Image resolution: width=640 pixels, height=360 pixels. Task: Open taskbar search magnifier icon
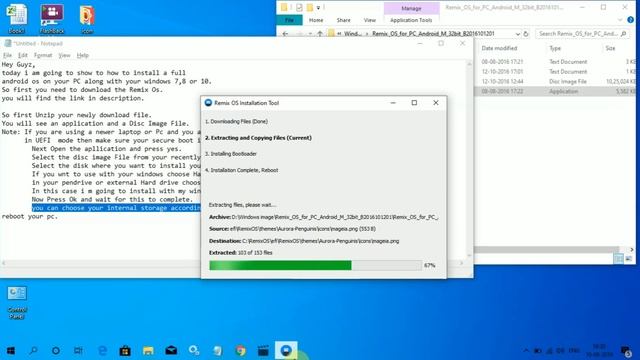coord(33,350)
